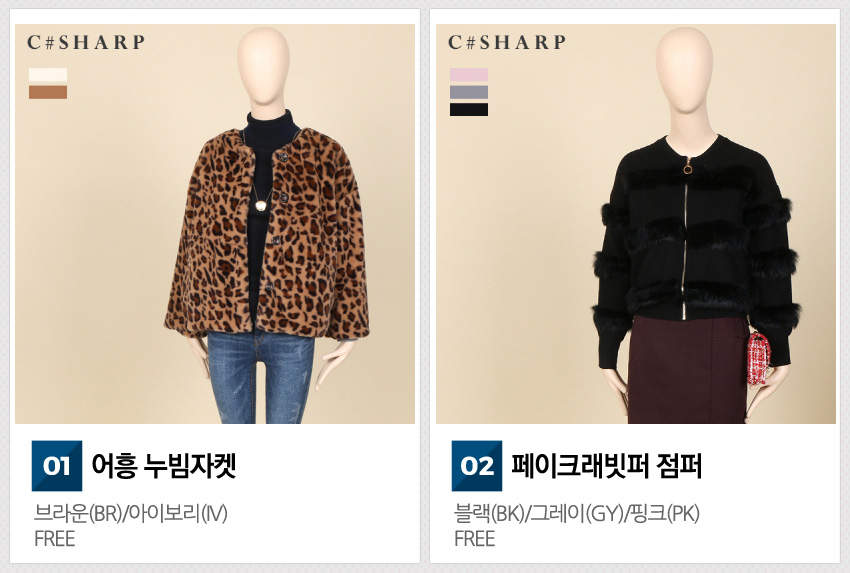
Task: Click the red tweed handbag on the mannequin
Action: point(758,358)
